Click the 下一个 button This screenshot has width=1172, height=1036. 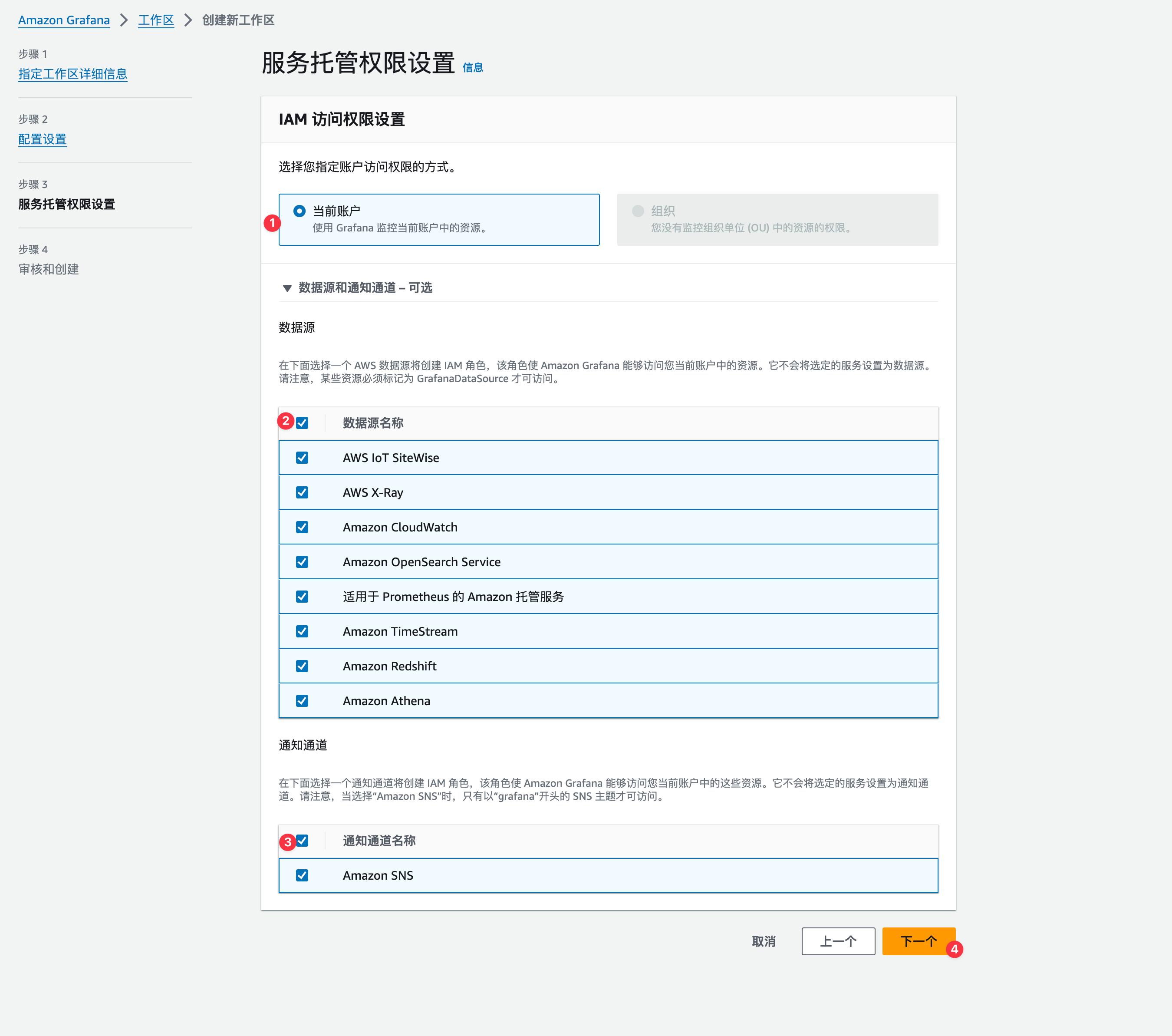[919, 941]
